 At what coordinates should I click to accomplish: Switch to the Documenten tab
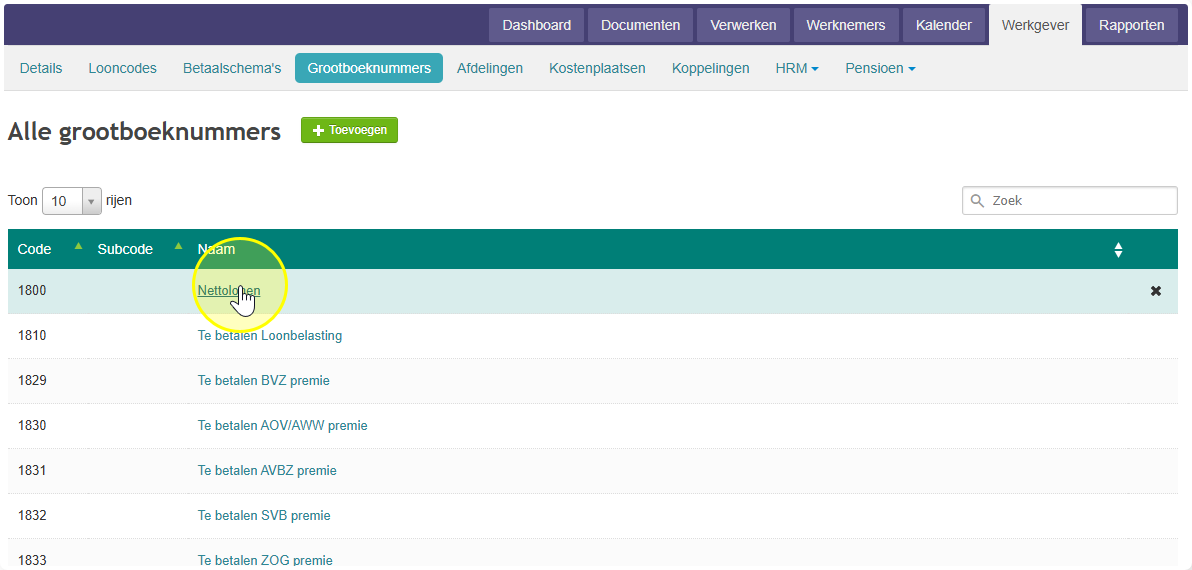pyautogui.click(x=640, y=25)
